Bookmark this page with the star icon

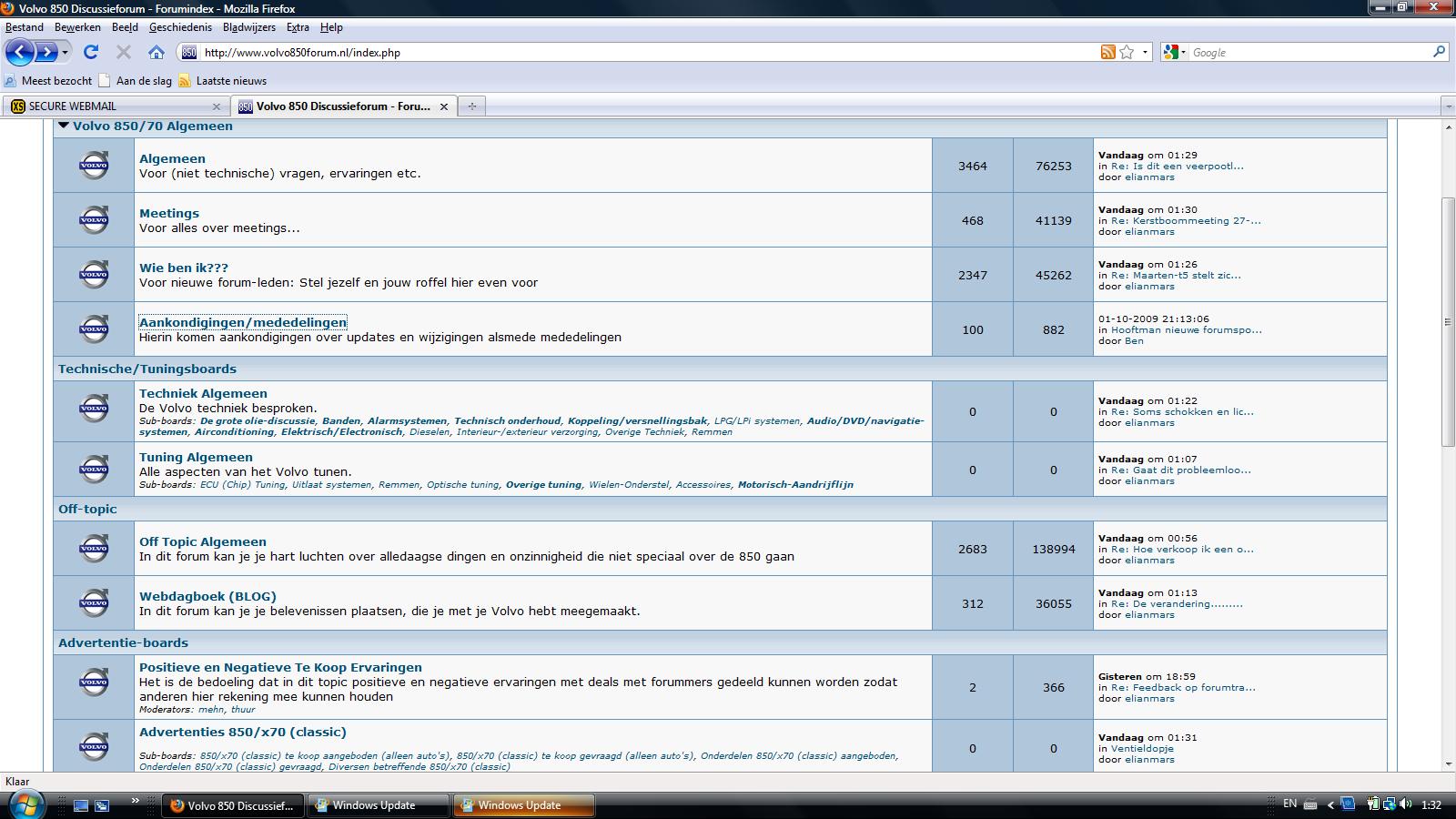click(1127, 52)
